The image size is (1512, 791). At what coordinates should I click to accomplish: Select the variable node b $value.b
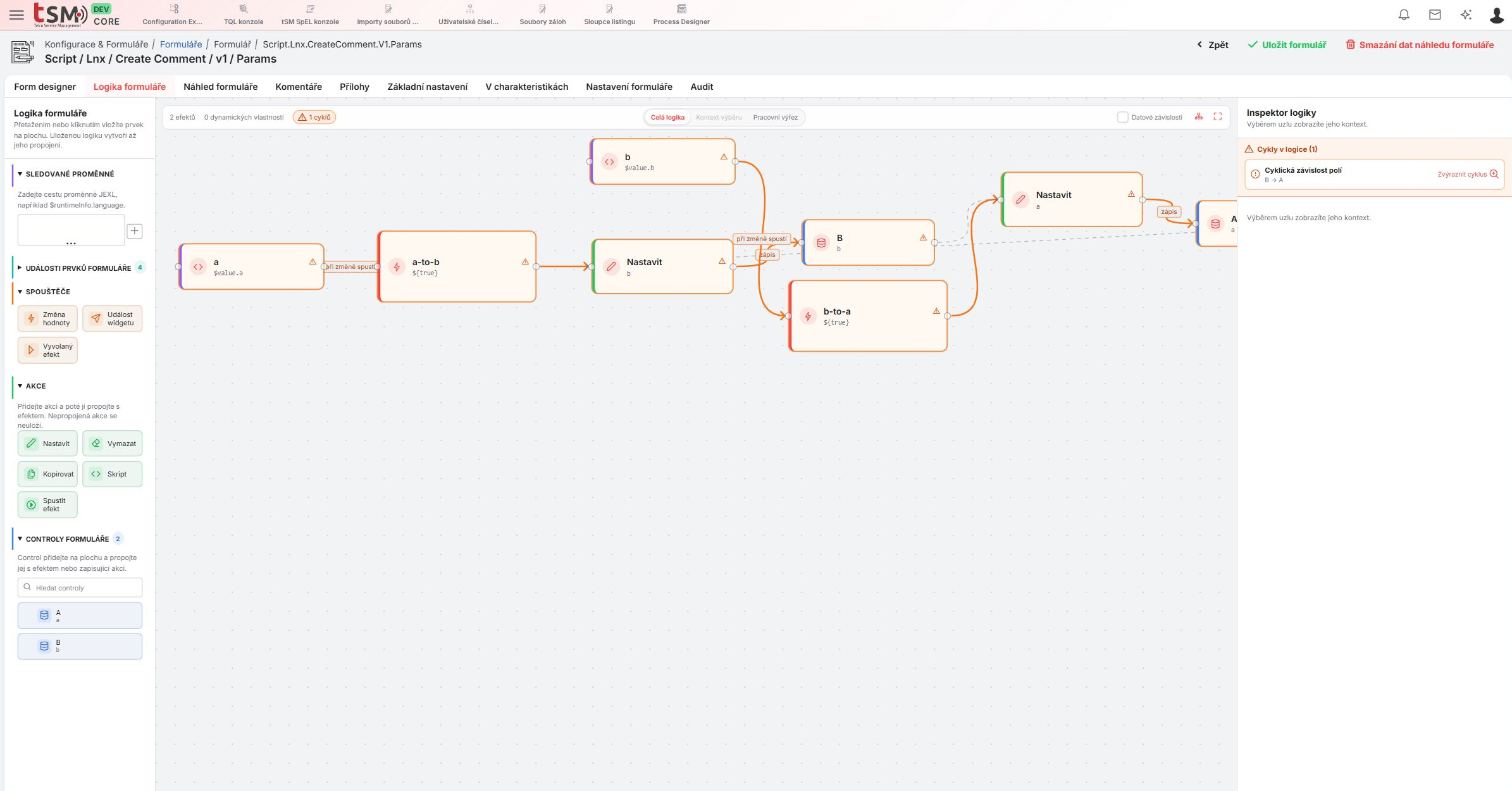point(662,162)
